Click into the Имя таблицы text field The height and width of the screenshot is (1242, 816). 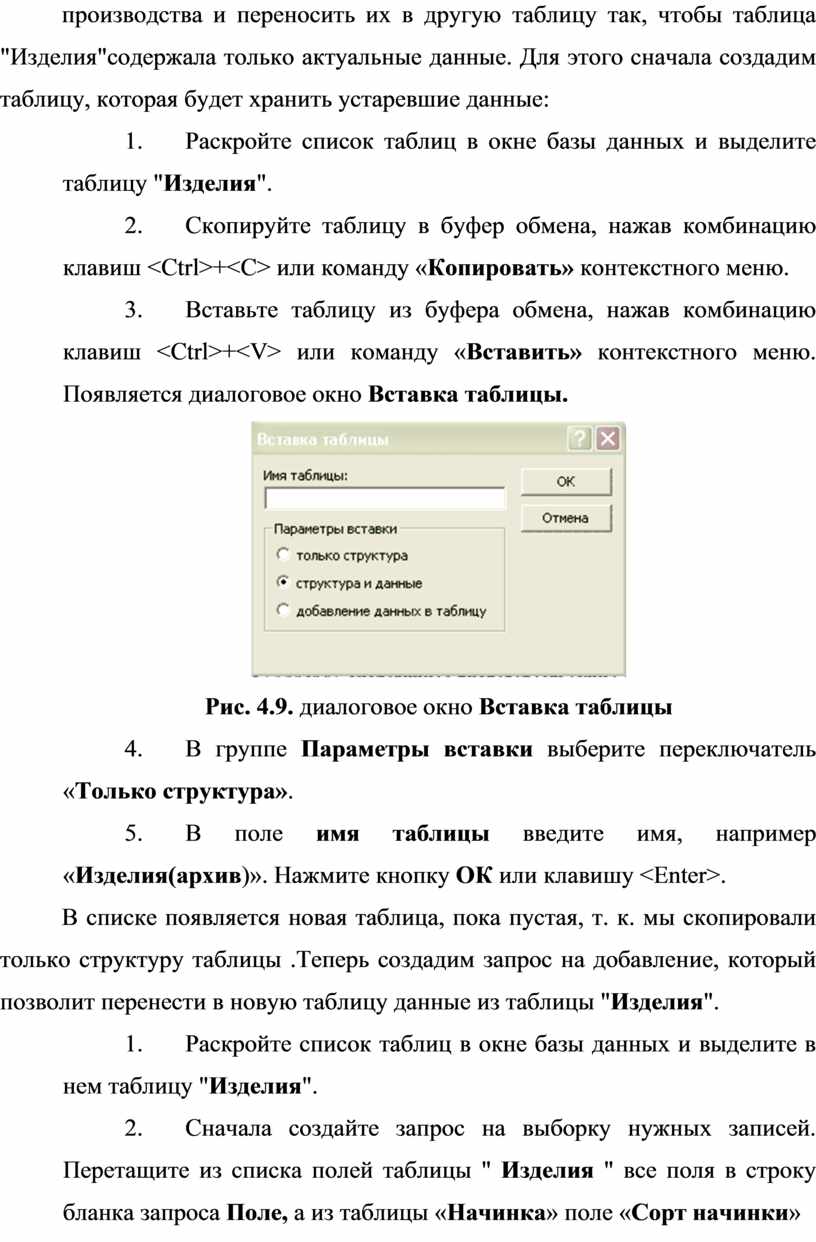coord(385,499)
